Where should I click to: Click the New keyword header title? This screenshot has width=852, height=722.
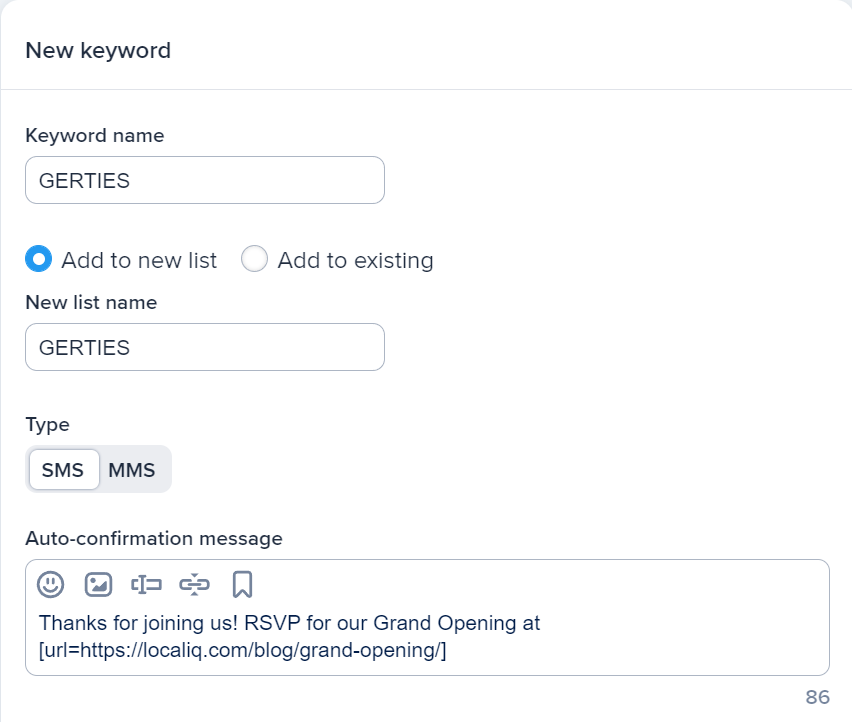pos(98,50)
